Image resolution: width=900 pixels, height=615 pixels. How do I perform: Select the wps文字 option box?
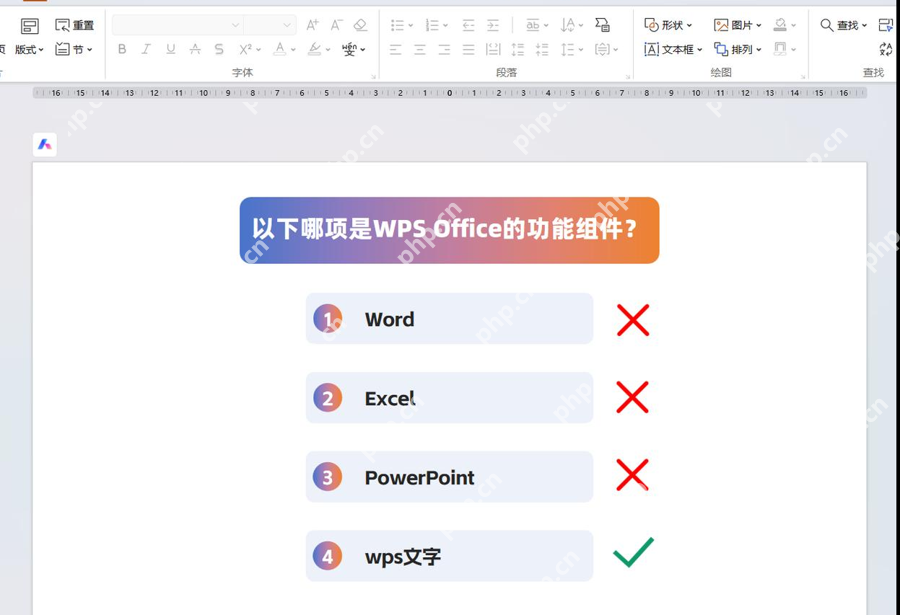click(449, 556)
